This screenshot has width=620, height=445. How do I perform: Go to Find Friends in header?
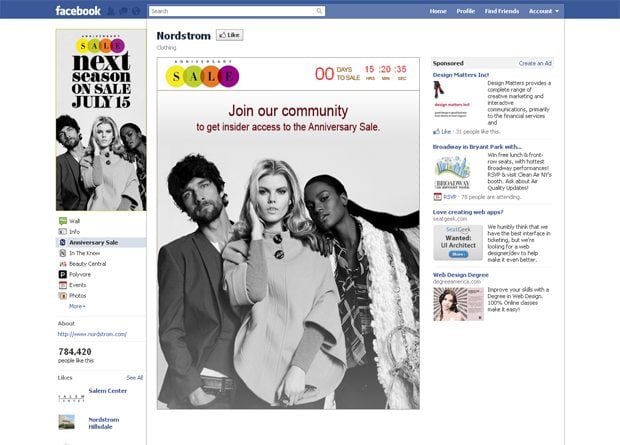coord(502,11)
